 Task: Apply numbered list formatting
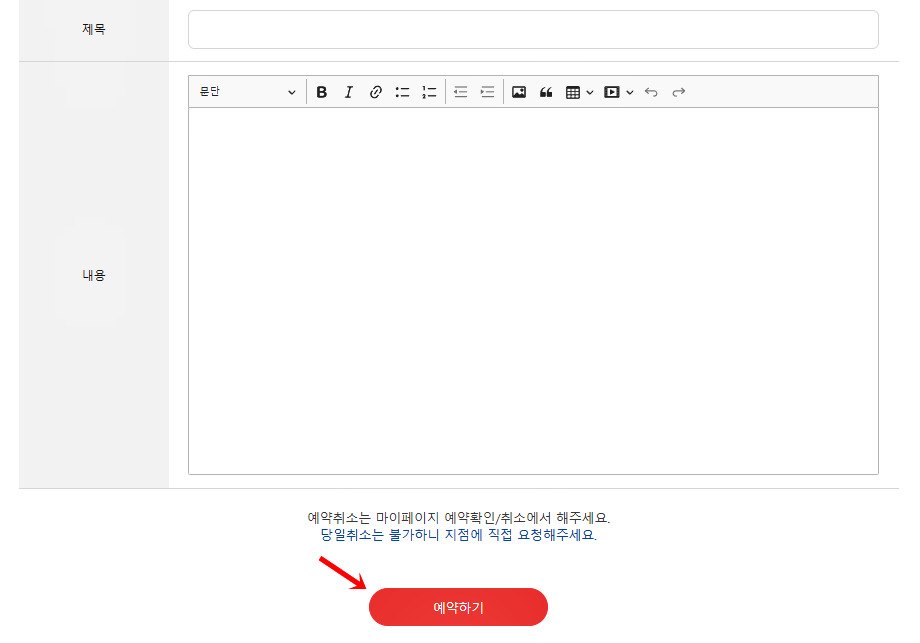429,92
